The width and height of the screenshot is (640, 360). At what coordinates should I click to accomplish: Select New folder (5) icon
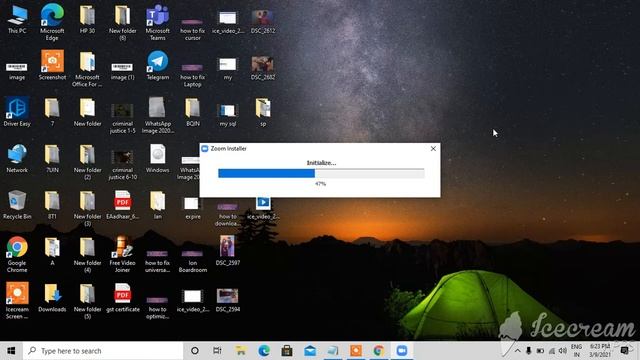click(87, 301)
